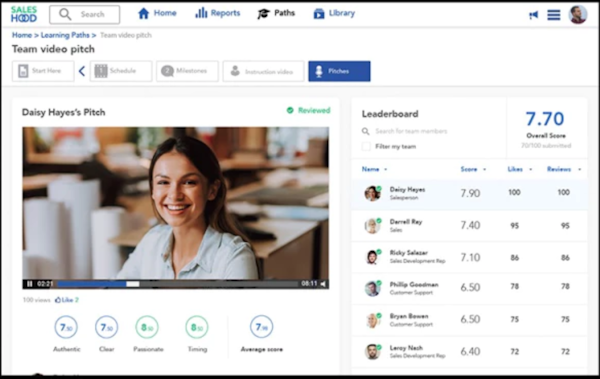Image resolution: width=600 pixels, height=379 pixels.
Task: Click Darrell Ray score 7.40
Action: point(470,225)
